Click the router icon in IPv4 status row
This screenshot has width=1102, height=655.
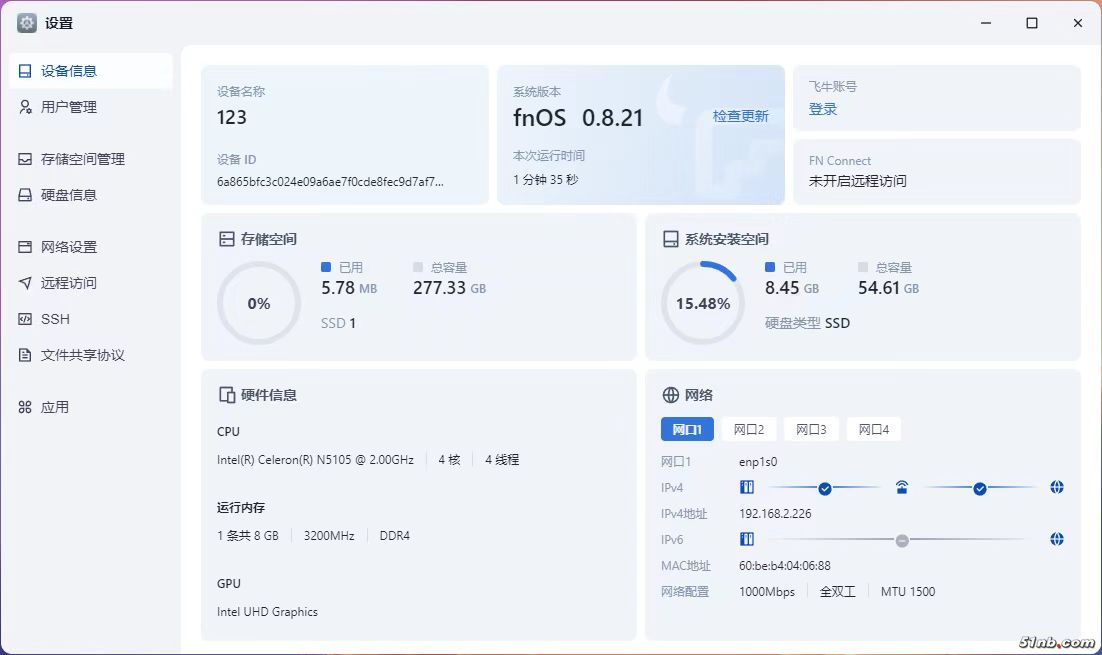pos(902,488)
